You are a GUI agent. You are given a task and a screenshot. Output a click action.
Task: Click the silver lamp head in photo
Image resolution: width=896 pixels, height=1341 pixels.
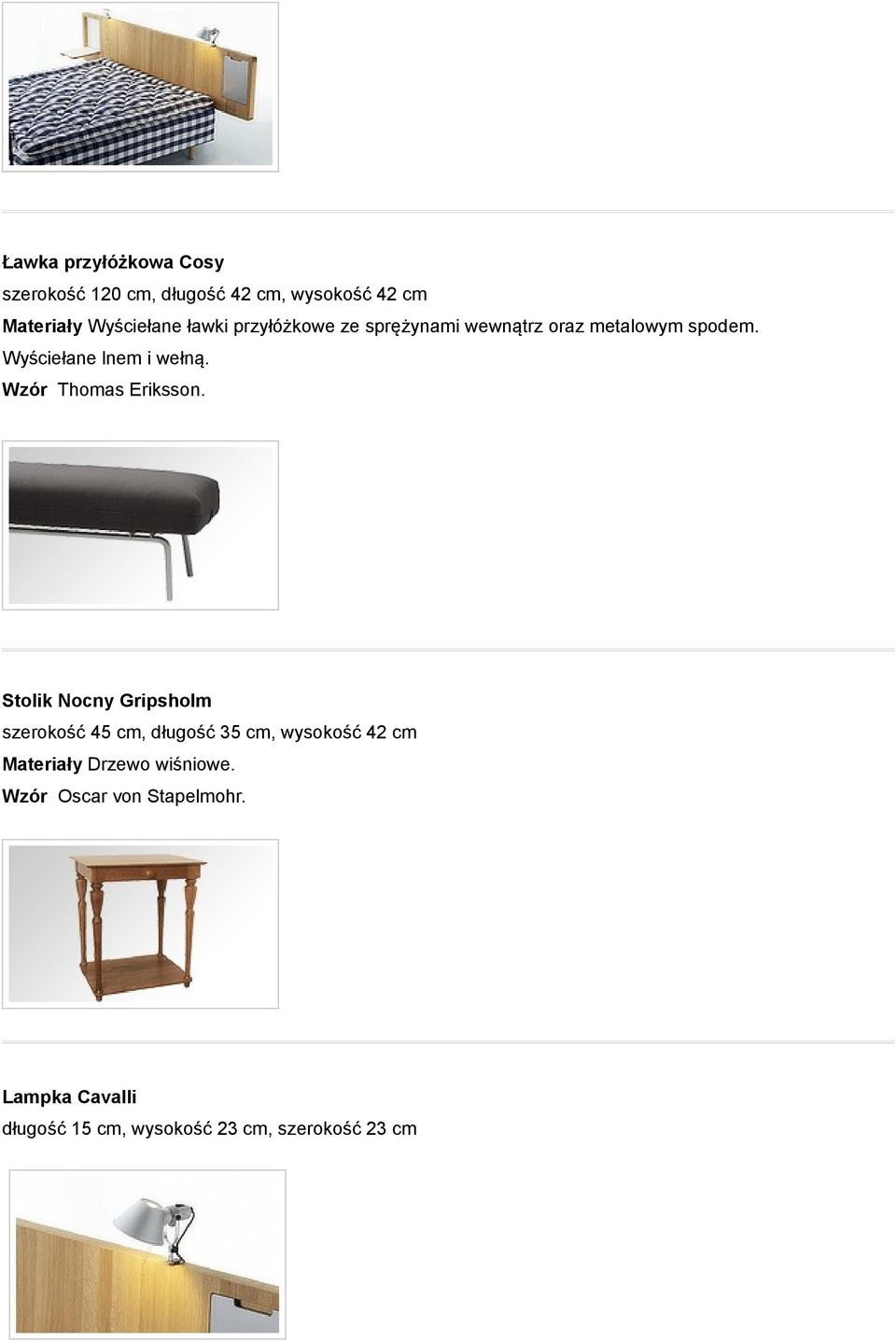tap(141, 1220)
